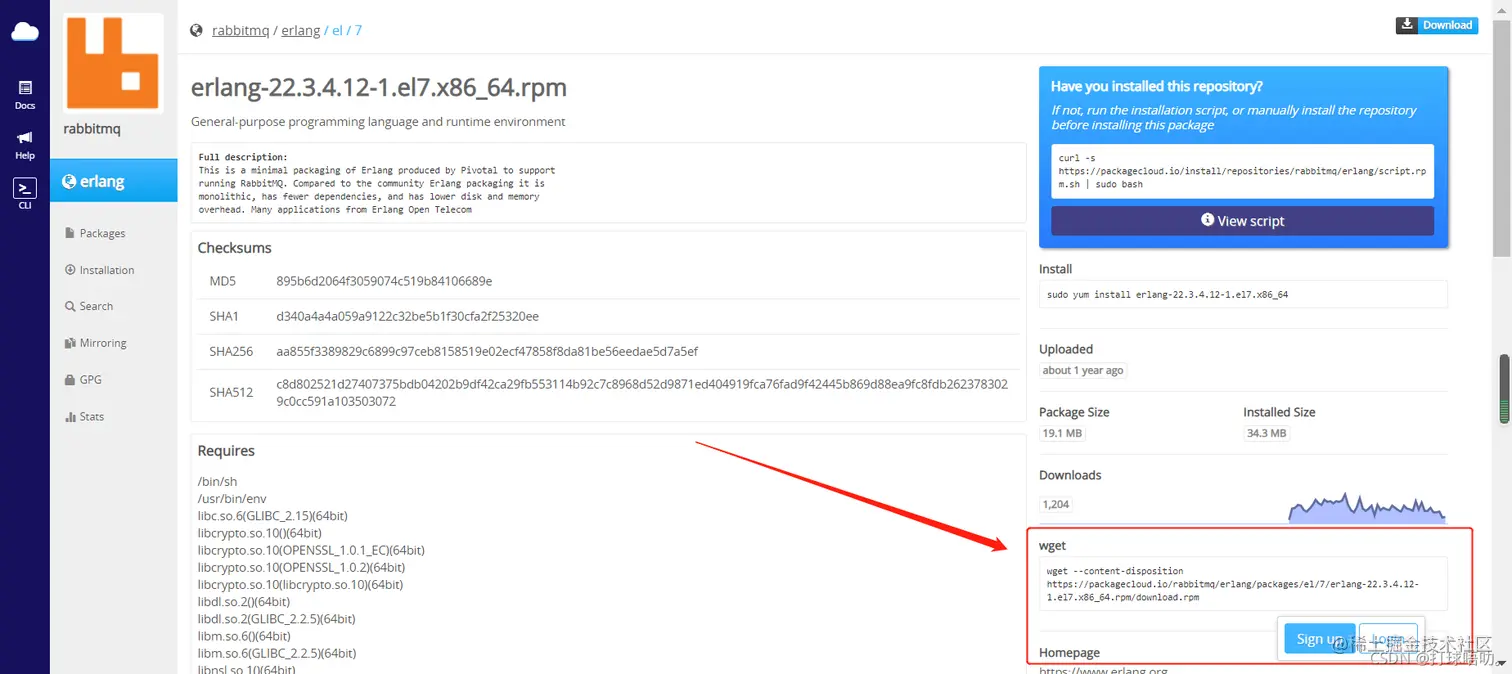Click the SHA512 checksum value
1512x674 pixels.
tap(642, 392)
